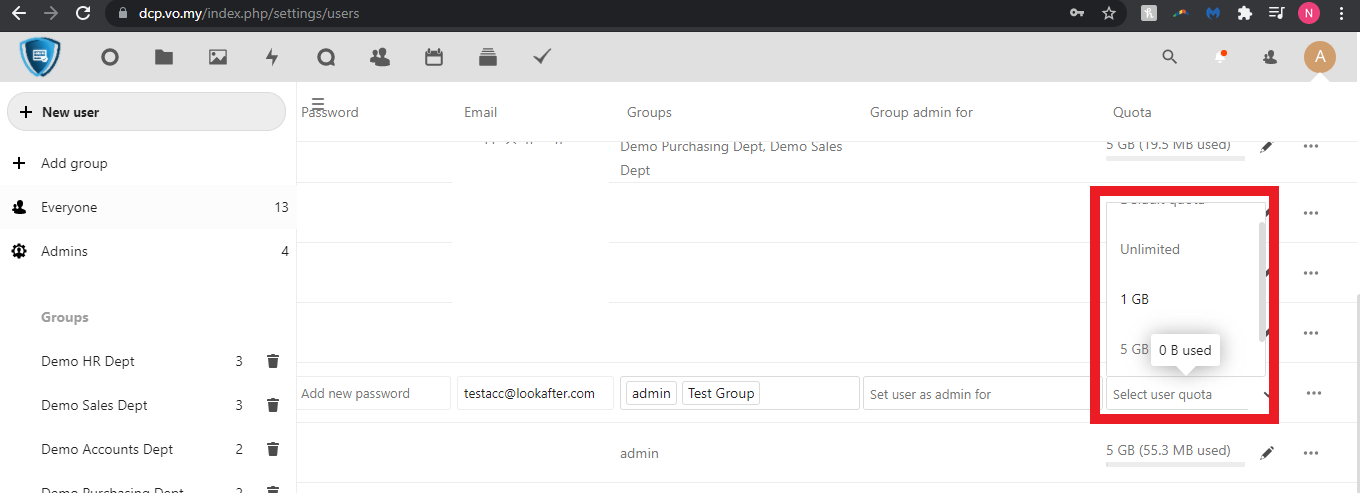Click the Add new password field
Image resolution: width=1360 pixels, height=493 pixels.
(373, 394)
